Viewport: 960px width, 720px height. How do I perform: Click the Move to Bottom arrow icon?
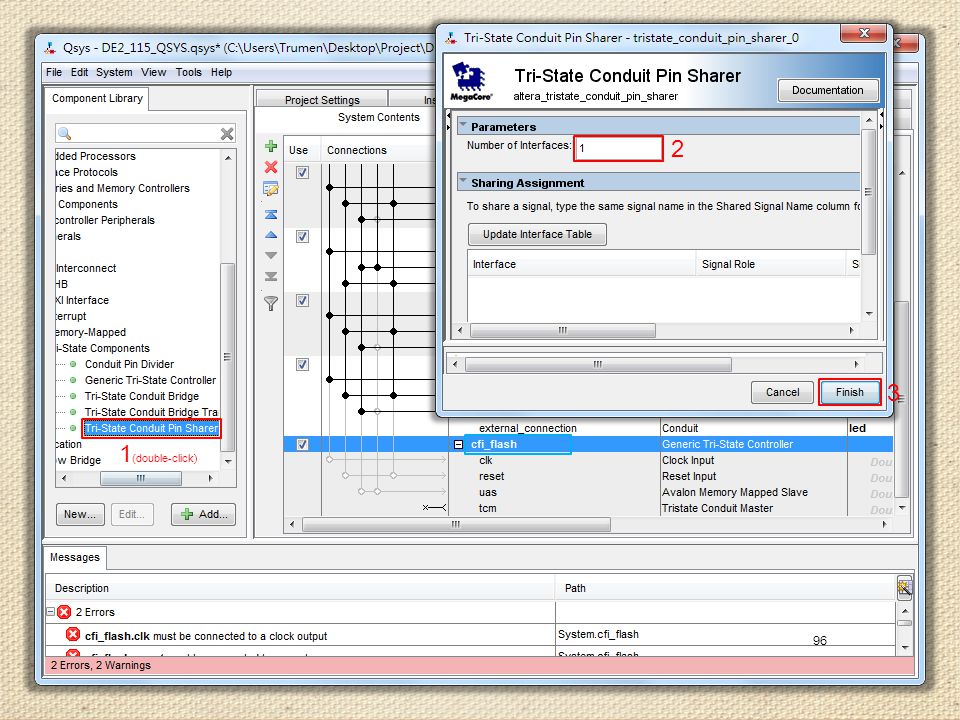tap(271, 277)
